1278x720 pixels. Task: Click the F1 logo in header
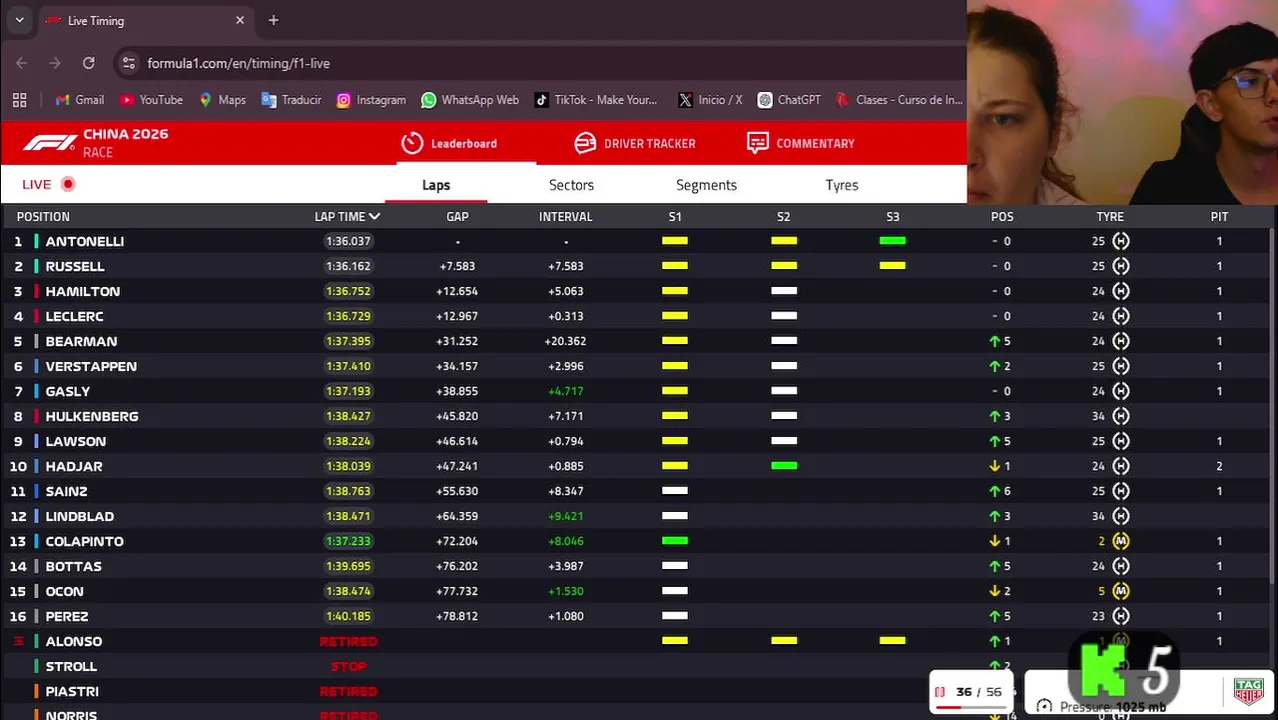point(50,143)
